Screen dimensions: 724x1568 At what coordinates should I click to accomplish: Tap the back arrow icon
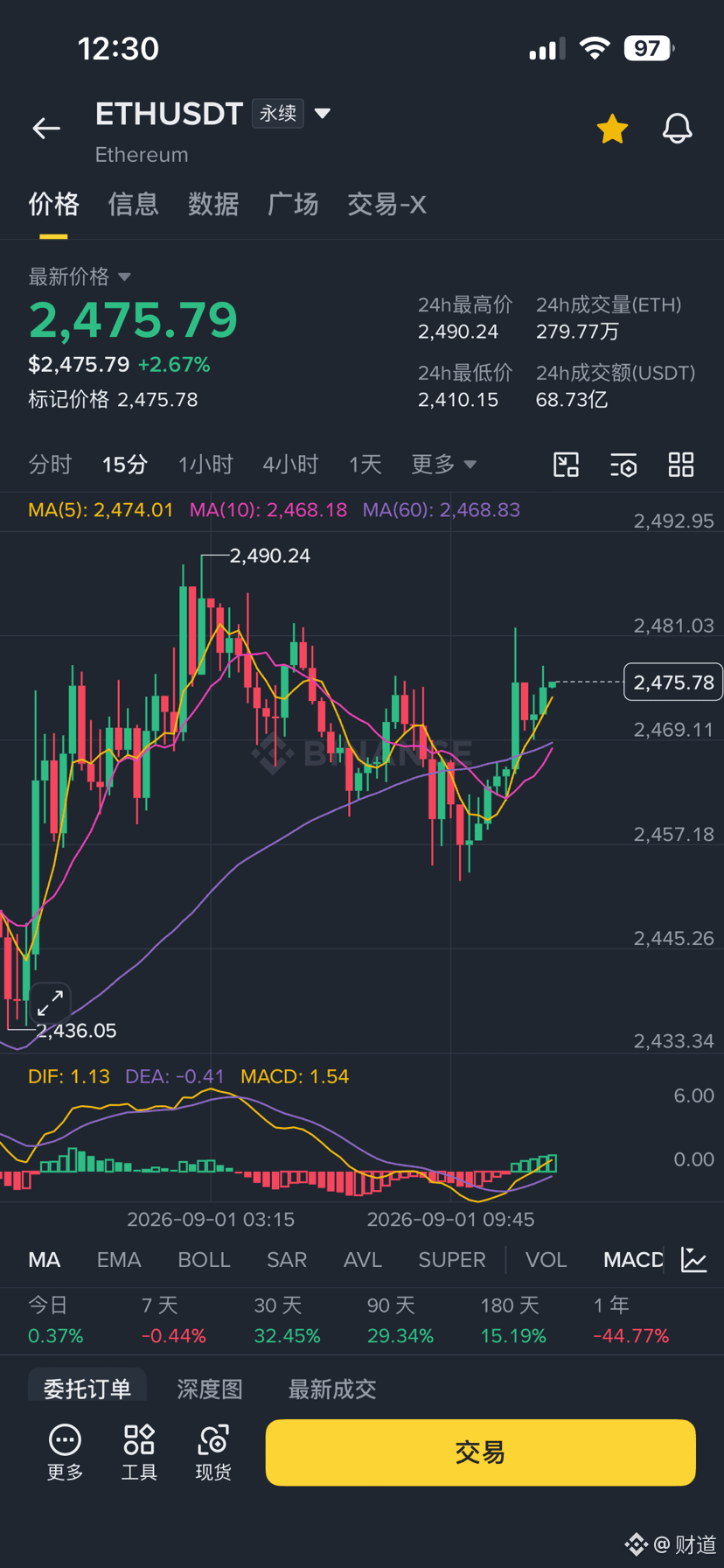click(x=46, y=129)
